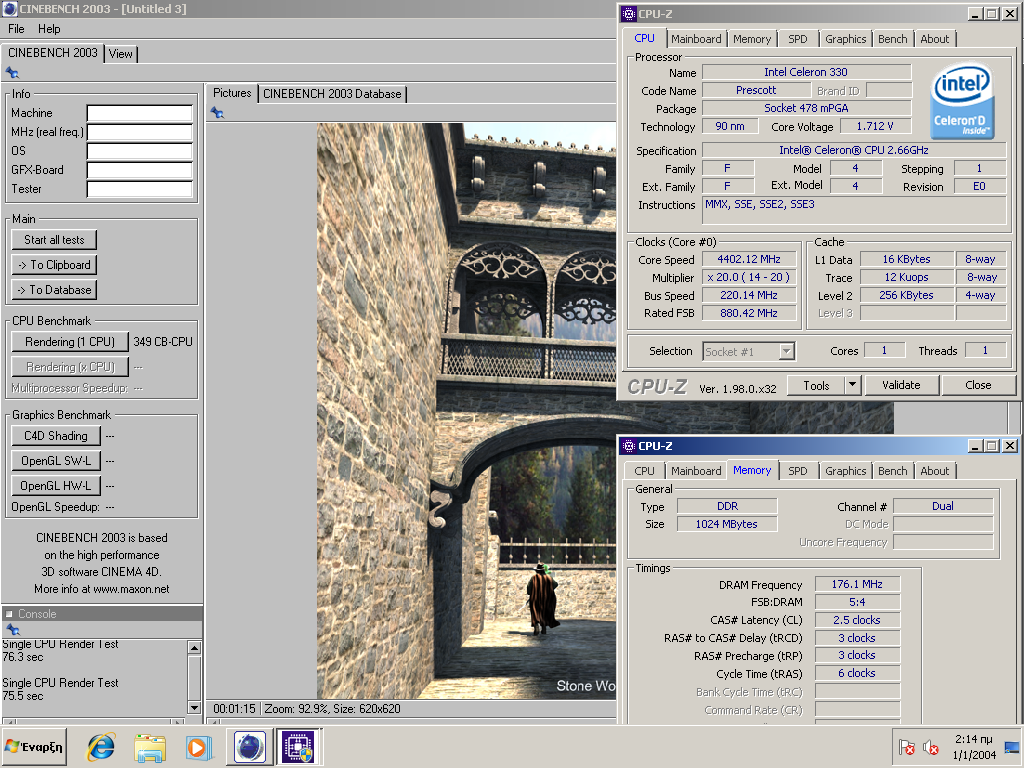1024x768 pixels.
Task: Click the Core Speed value 4402.12 MHz
Action: point(749,259)
